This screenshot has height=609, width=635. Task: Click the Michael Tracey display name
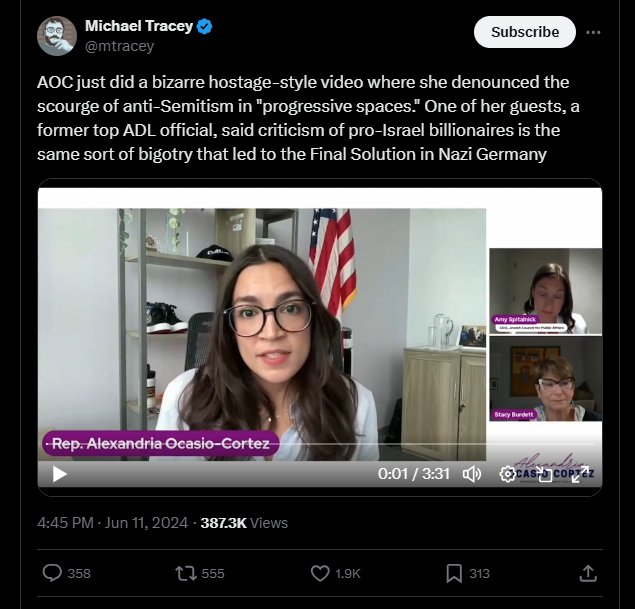[x=139, y=26]
